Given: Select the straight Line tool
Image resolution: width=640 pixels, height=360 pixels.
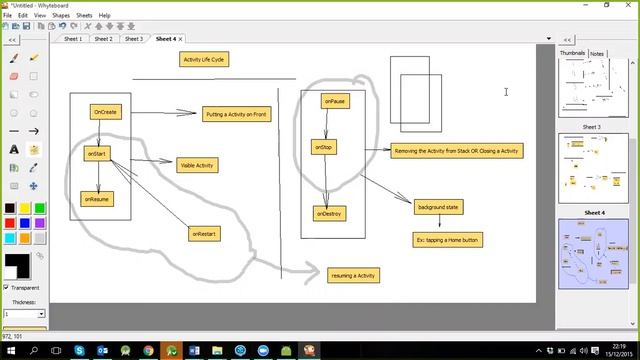Looking at the screenshot, I should (14, 131).
